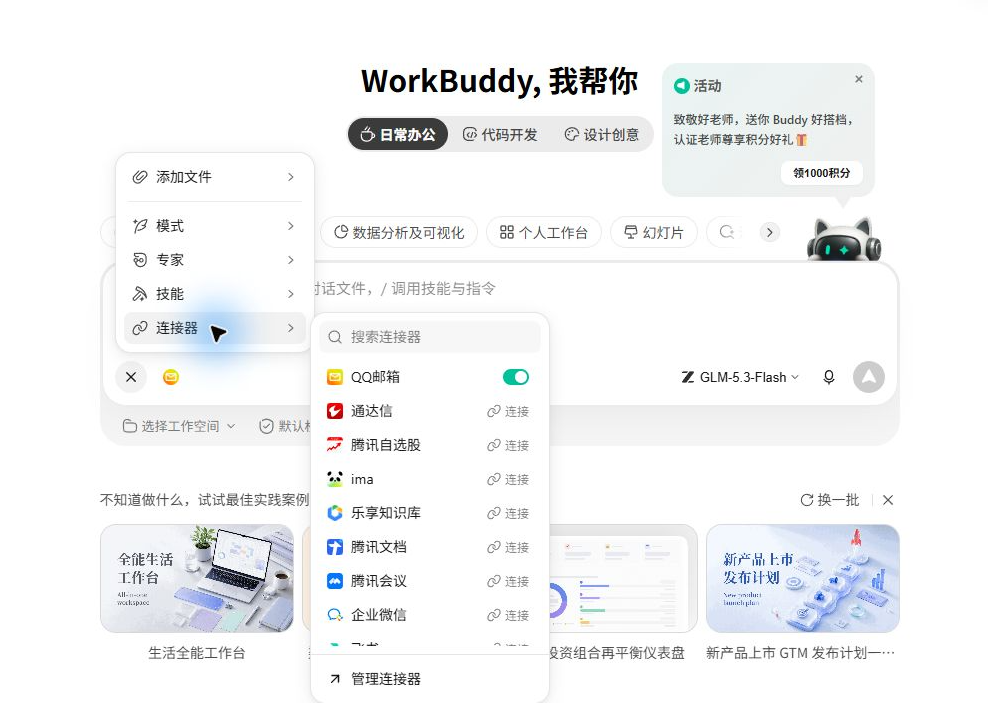The height and width of the screenshot is (703, 988).
Task: Dismiss the 活动 notification card
Action: (859, 79)
